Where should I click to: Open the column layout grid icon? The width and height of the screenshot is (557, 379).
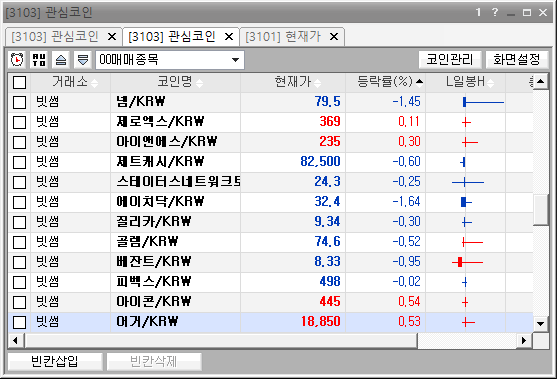pyautogui.click(x=39, y=59)
